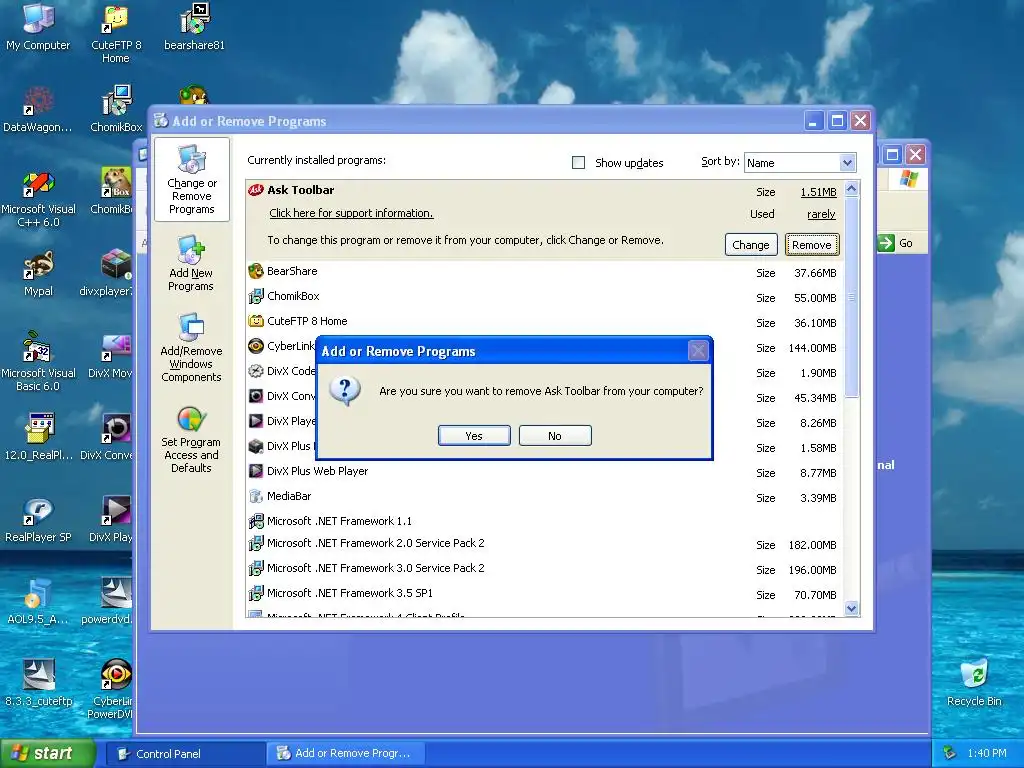1024x768 pixels.
Task: Open CuteFTP 8 Home desktop shortcut
Action: 116,33
